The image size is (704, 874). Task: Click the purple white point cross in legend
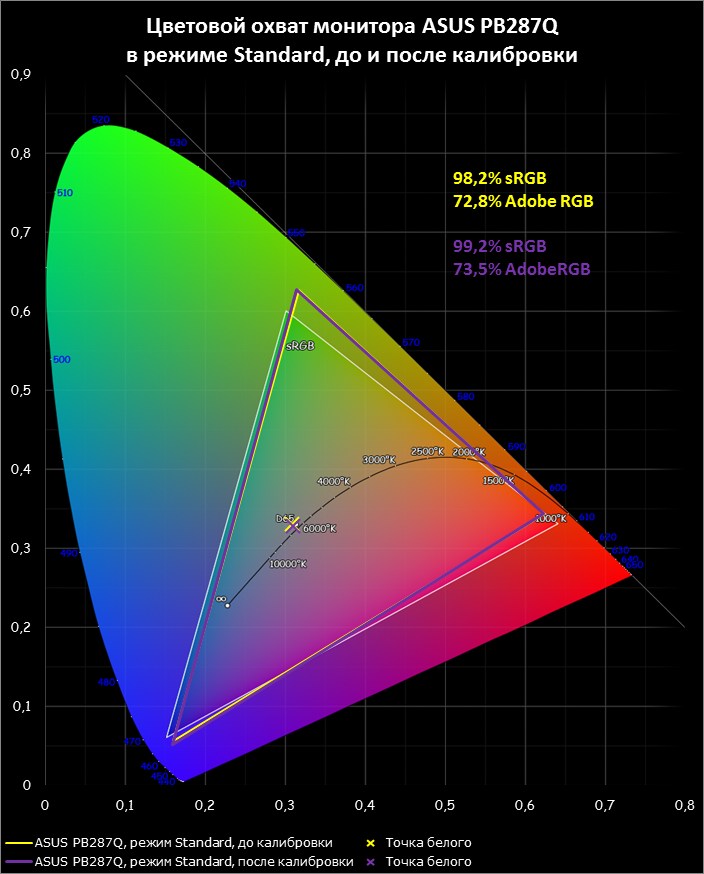373,861
